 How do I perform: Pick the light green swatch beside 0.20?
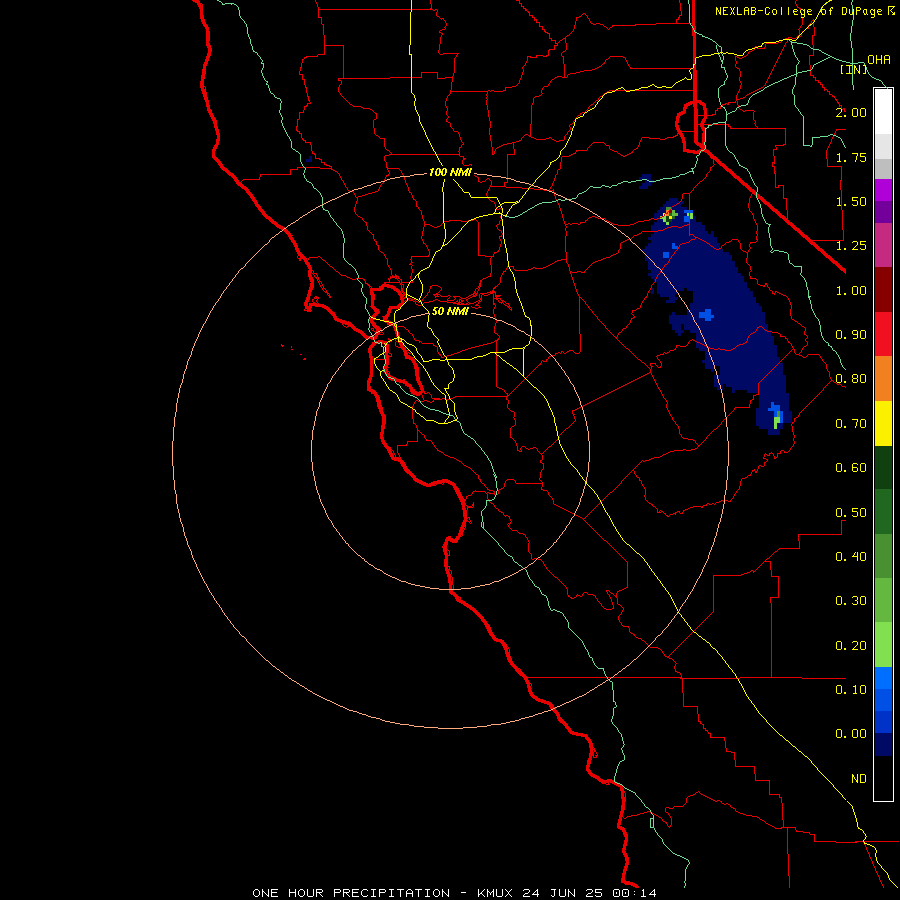coord(883,645)
